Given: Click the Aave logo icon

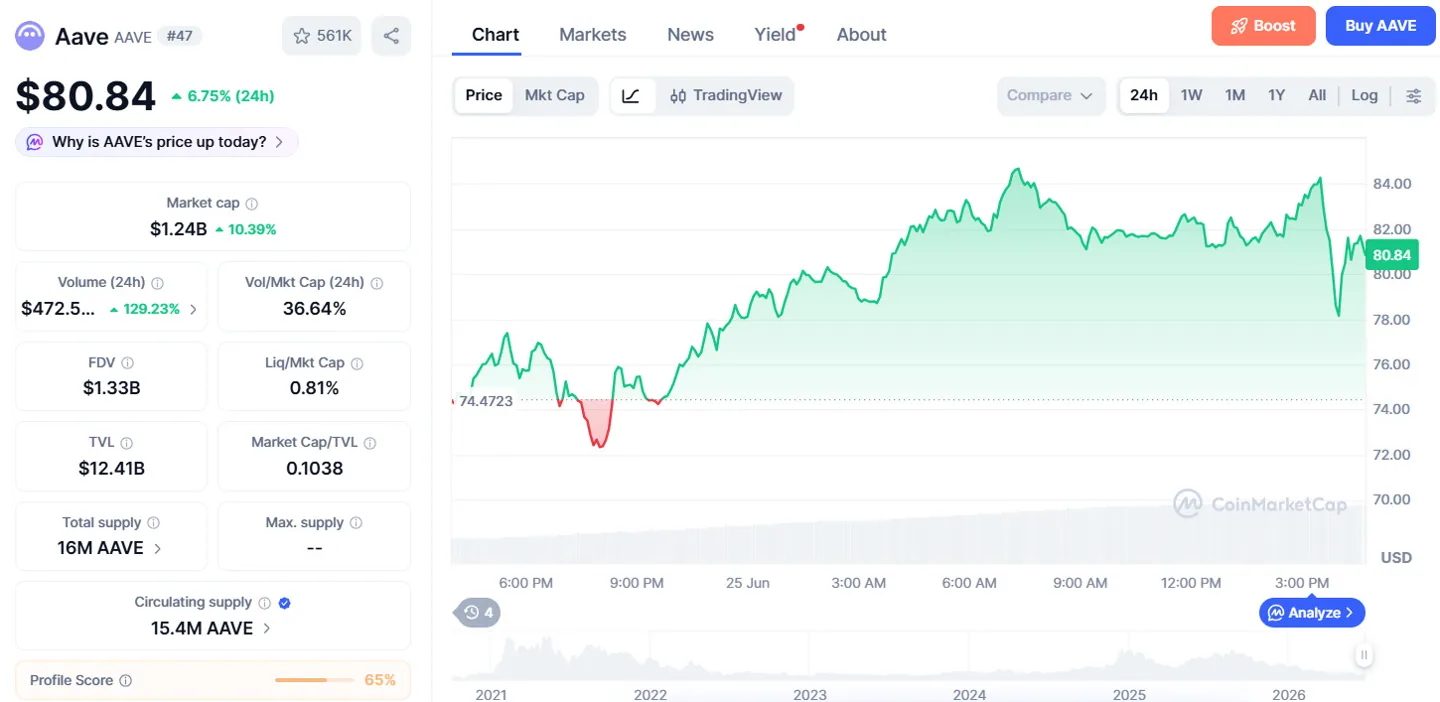Looking at the screenshot, I should 30,36.
